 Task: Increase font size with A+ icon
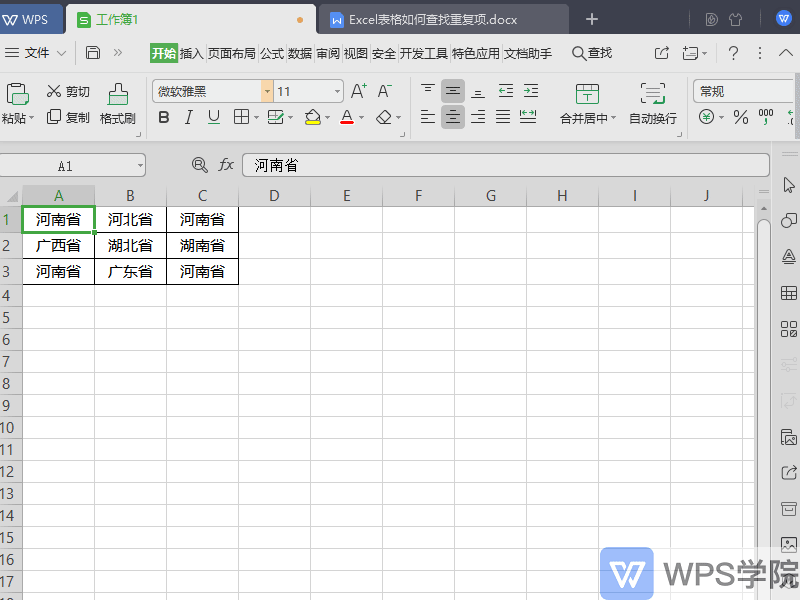pyautogui.click(x=357, y=90)
